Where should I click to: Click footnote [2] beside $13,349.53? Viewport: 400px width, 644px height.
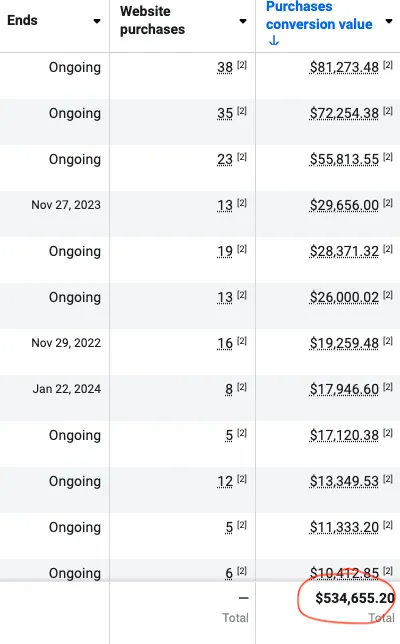click(388, 478)
